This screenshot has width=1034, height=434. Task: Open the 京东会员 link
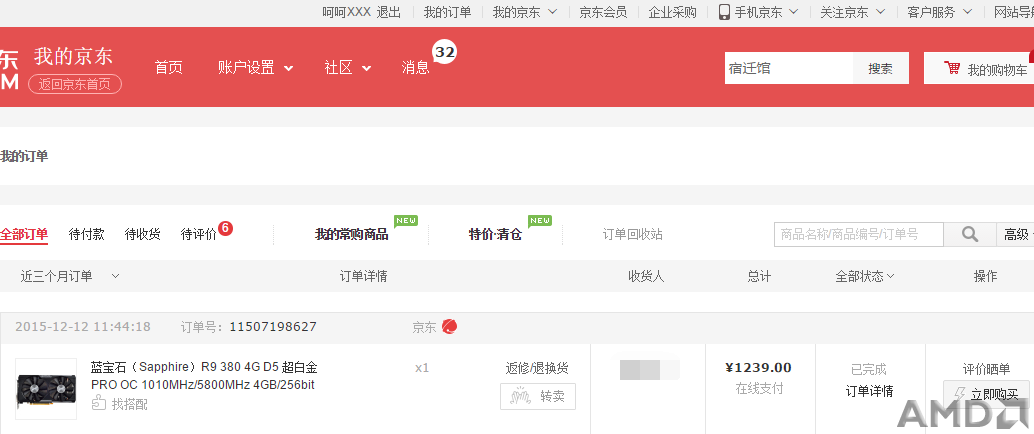point(603,12)
